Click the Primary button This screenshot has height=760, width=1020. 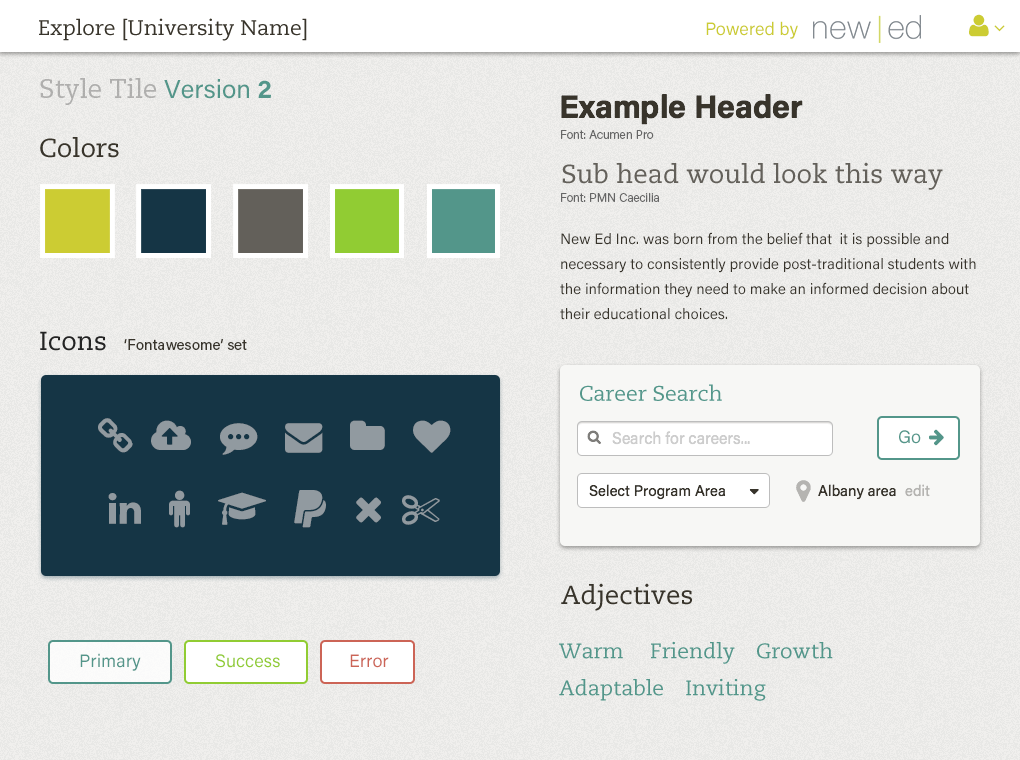(x=110, y=662)
